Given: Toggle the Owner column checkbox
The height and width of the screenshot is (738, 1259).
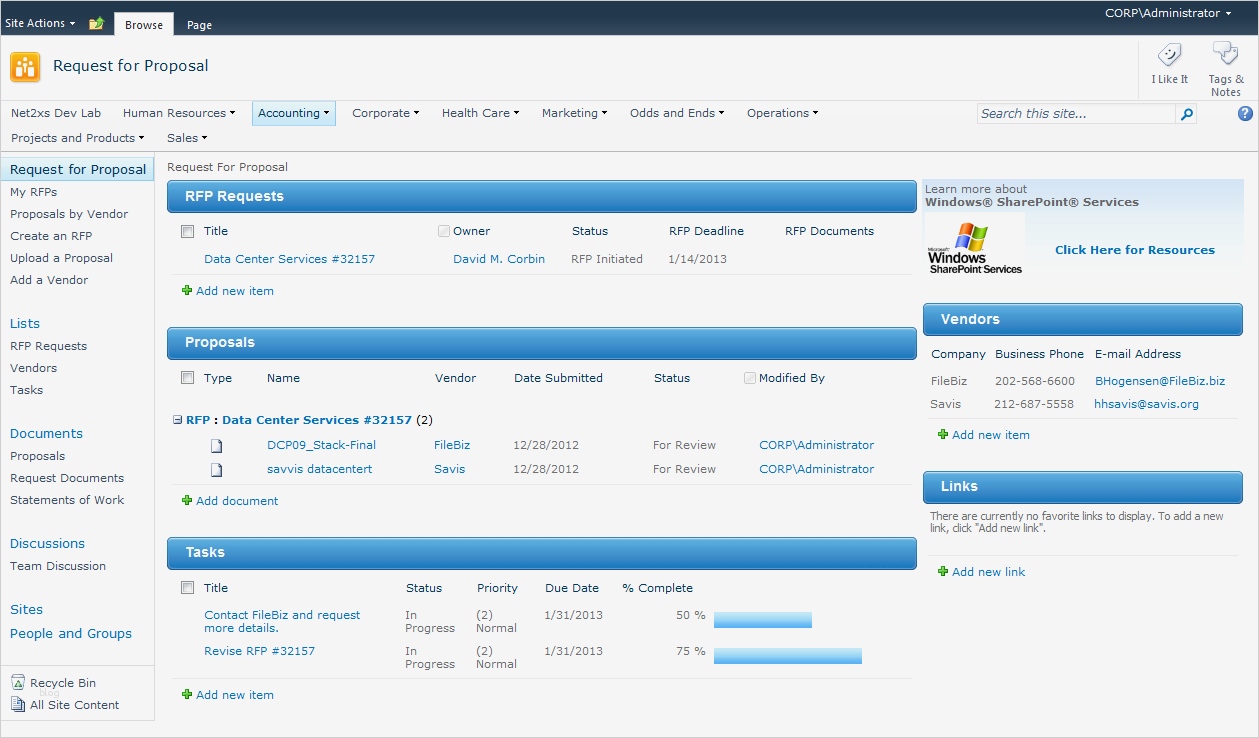Looking at the screenshot, I should [x=444, y=231].
